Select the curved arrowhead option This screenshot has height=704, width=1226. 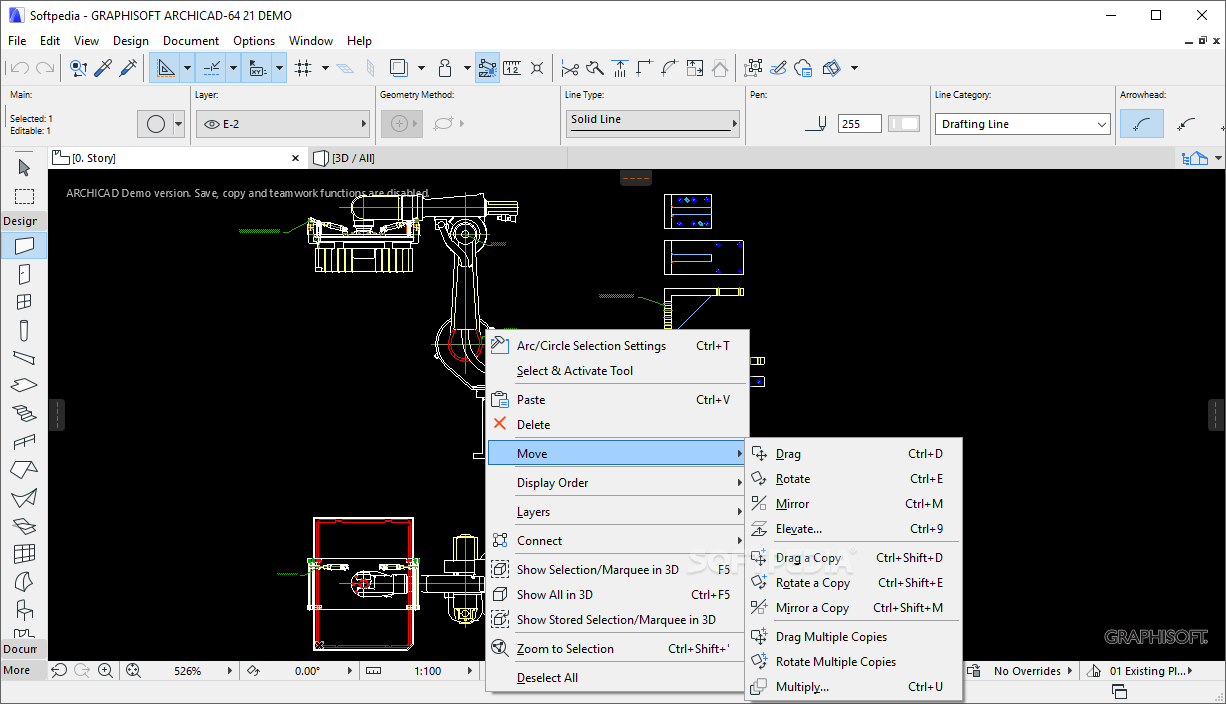(1142, 124)
